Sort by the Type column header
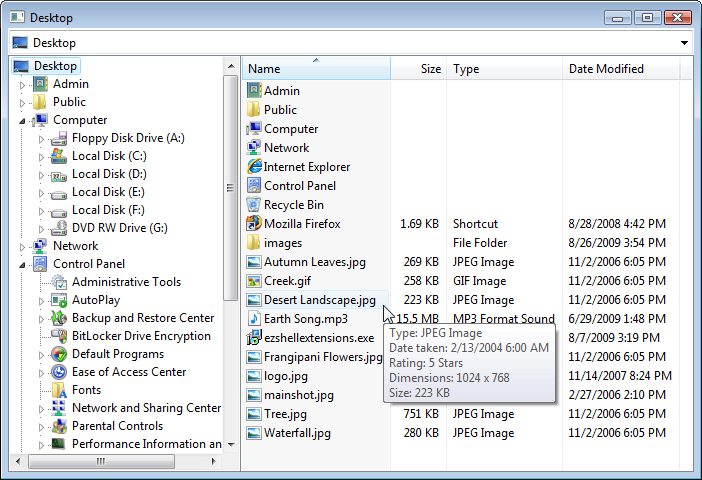 (x=504, y=69)
